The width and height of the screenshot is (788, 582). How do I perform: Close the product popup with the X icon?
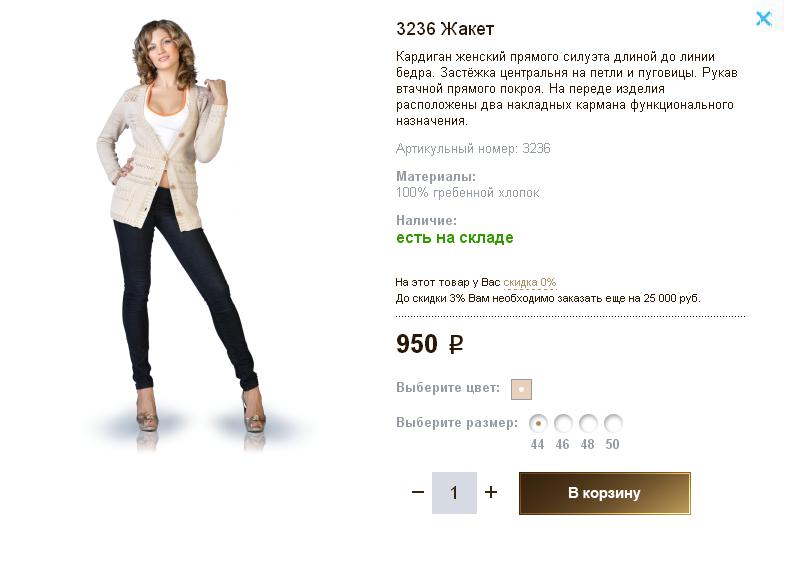(x=764, y=18)
